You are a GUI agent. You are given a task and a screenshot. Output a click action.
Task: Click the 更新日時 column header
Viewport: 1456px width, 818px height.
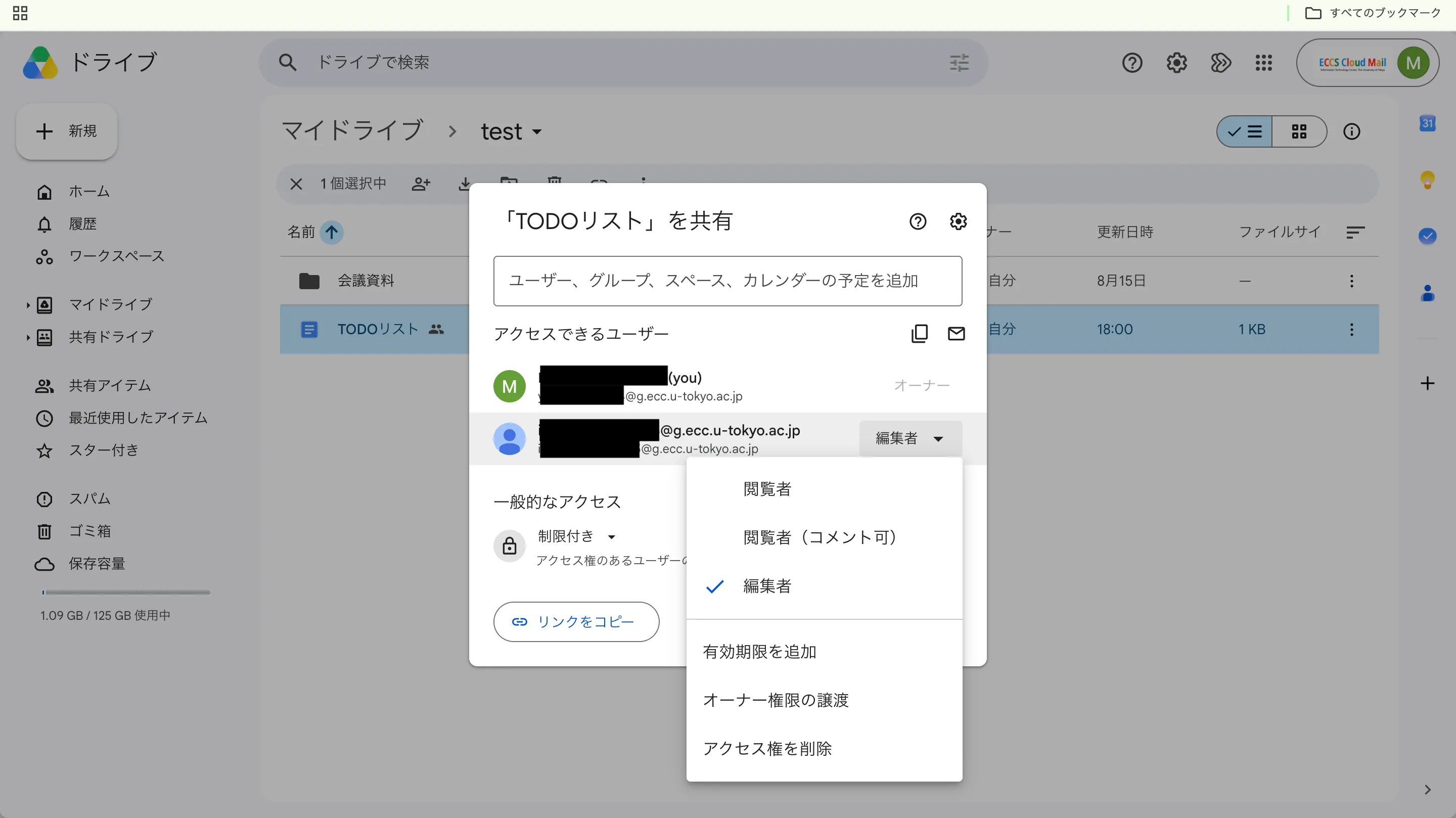tap(1125, 233)
